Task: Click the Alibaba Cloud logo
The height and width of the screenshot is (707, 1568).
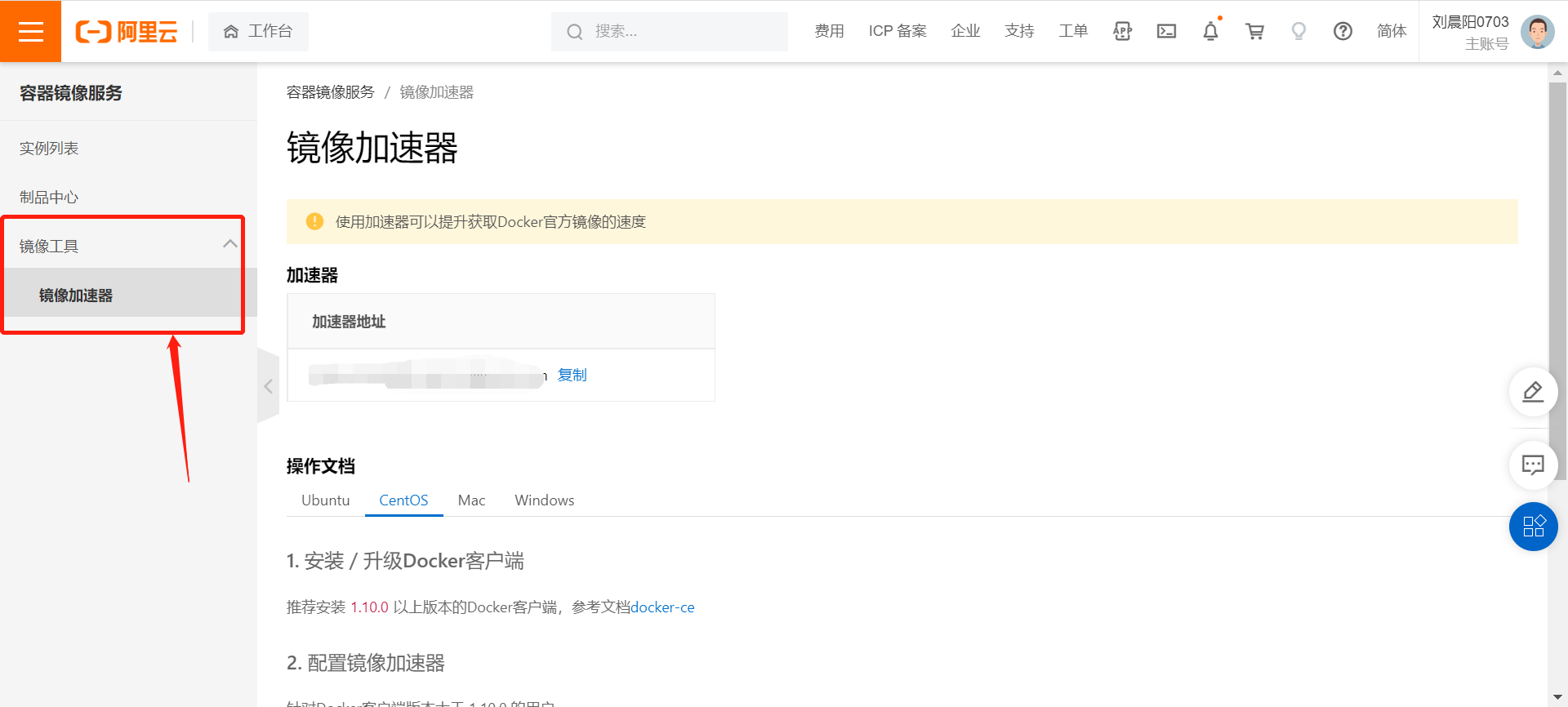Action: [x=127, y=32]
